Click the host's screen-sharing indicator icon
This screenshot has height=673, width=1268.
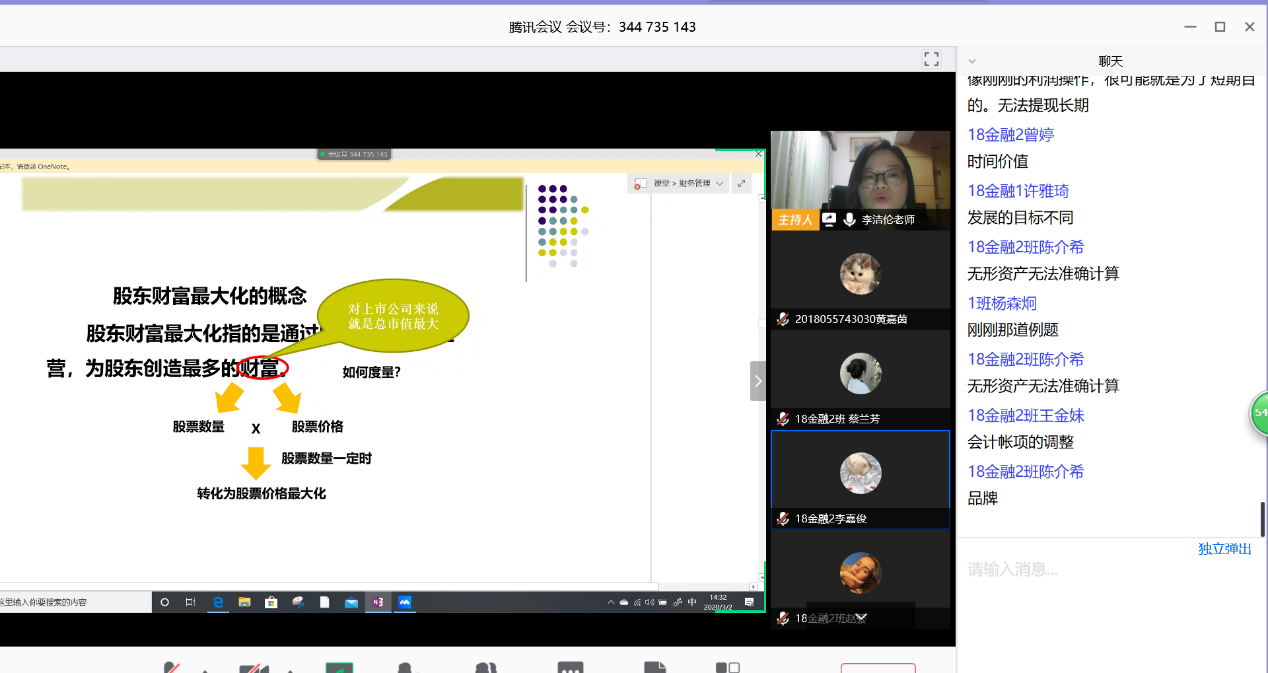coord(829,219)
